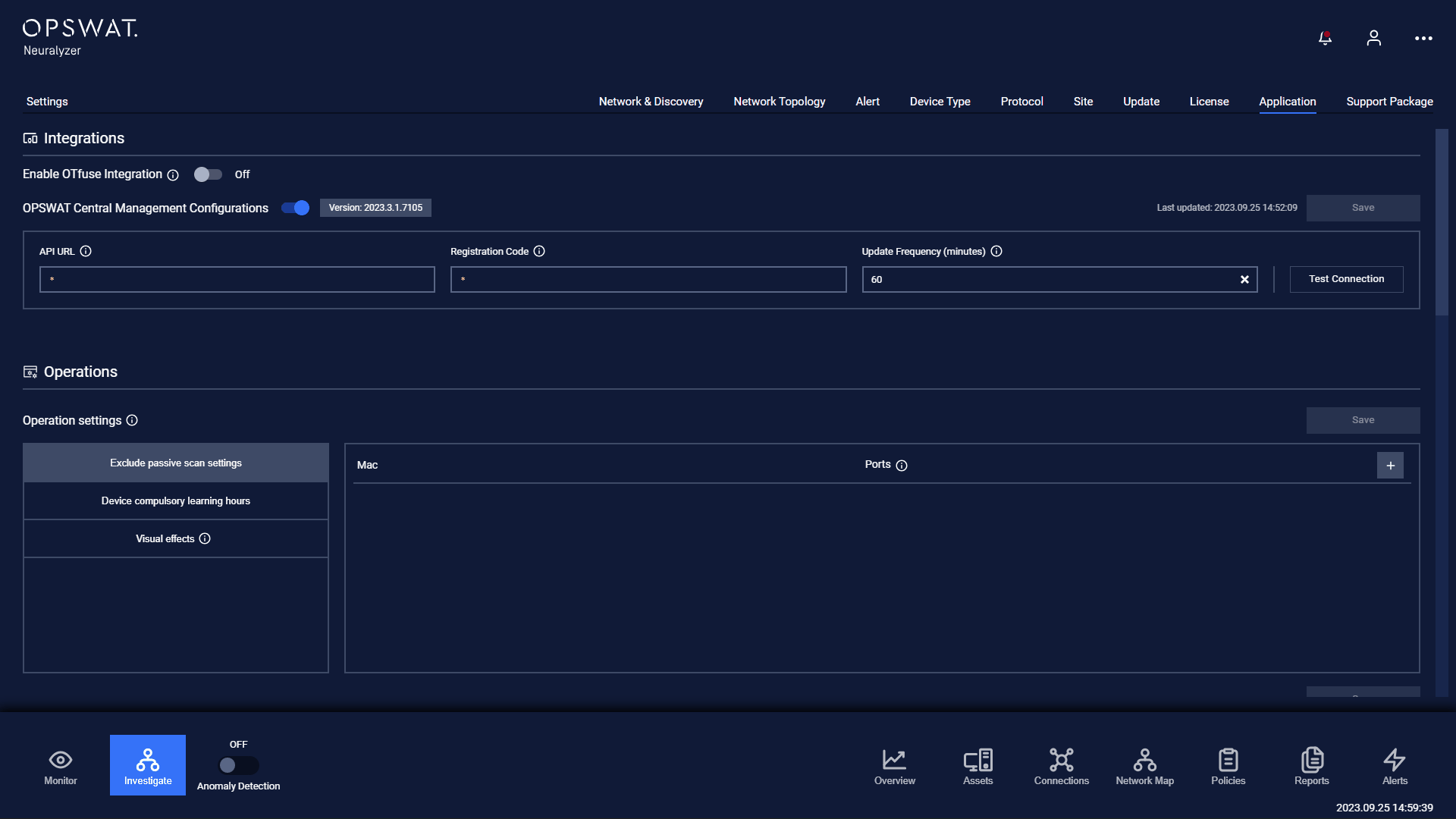Add a row with the plus button
Screen dimensions: 1456x819
[x=1390, y=466]
